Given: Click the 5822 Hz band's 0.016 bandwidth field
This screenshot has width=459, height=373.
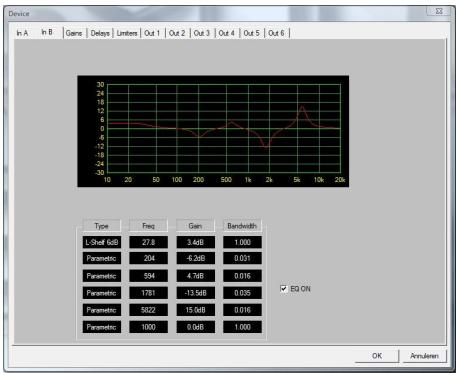Looking at the screenshot, I should [242, 310].
